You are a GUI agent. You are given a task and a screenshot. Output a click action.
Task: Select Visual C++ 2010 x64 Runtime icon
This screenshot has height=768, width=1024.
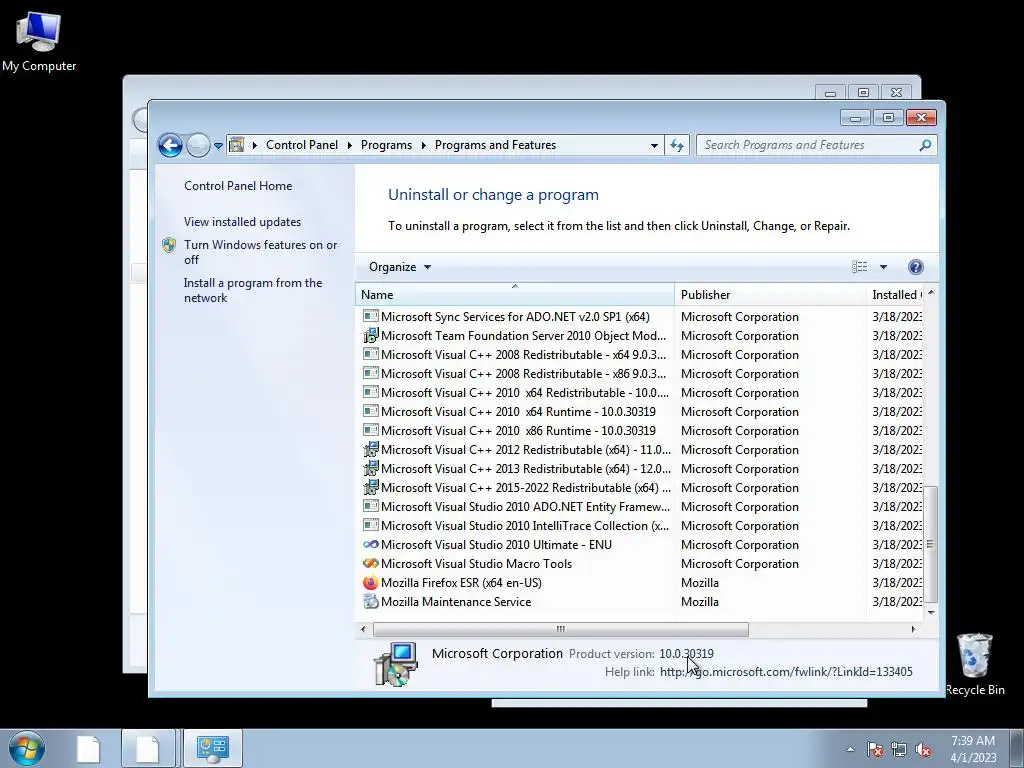pos(371,411)
